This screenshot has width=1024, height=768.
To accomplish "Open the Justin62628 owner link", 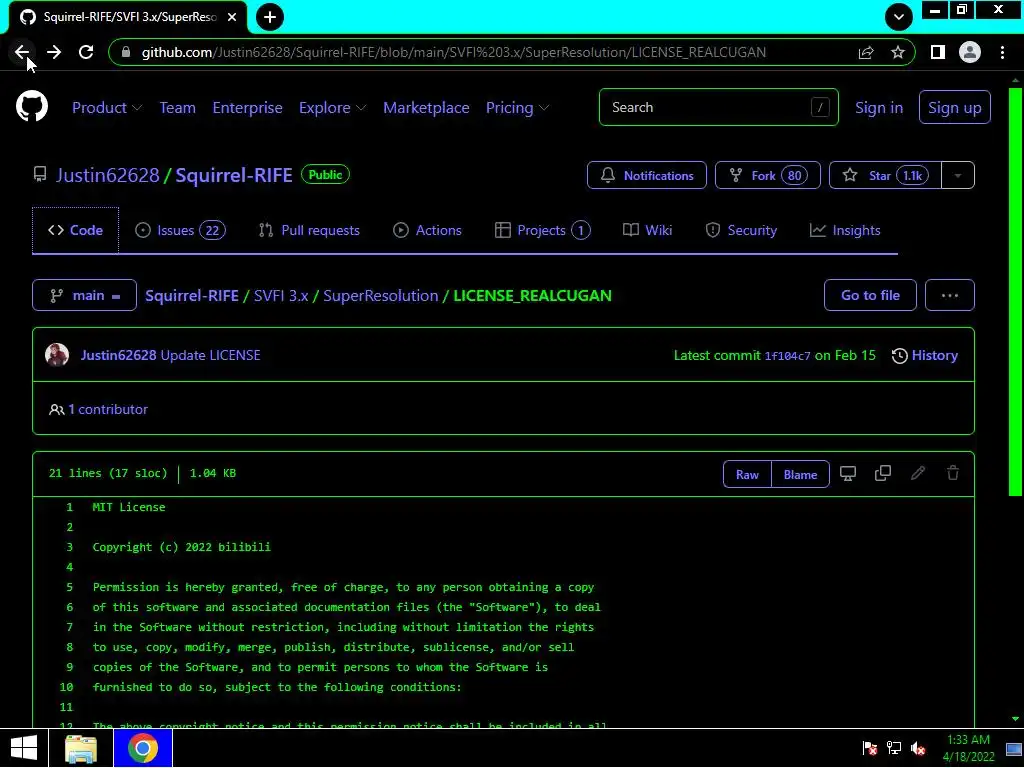I will 108,175.
